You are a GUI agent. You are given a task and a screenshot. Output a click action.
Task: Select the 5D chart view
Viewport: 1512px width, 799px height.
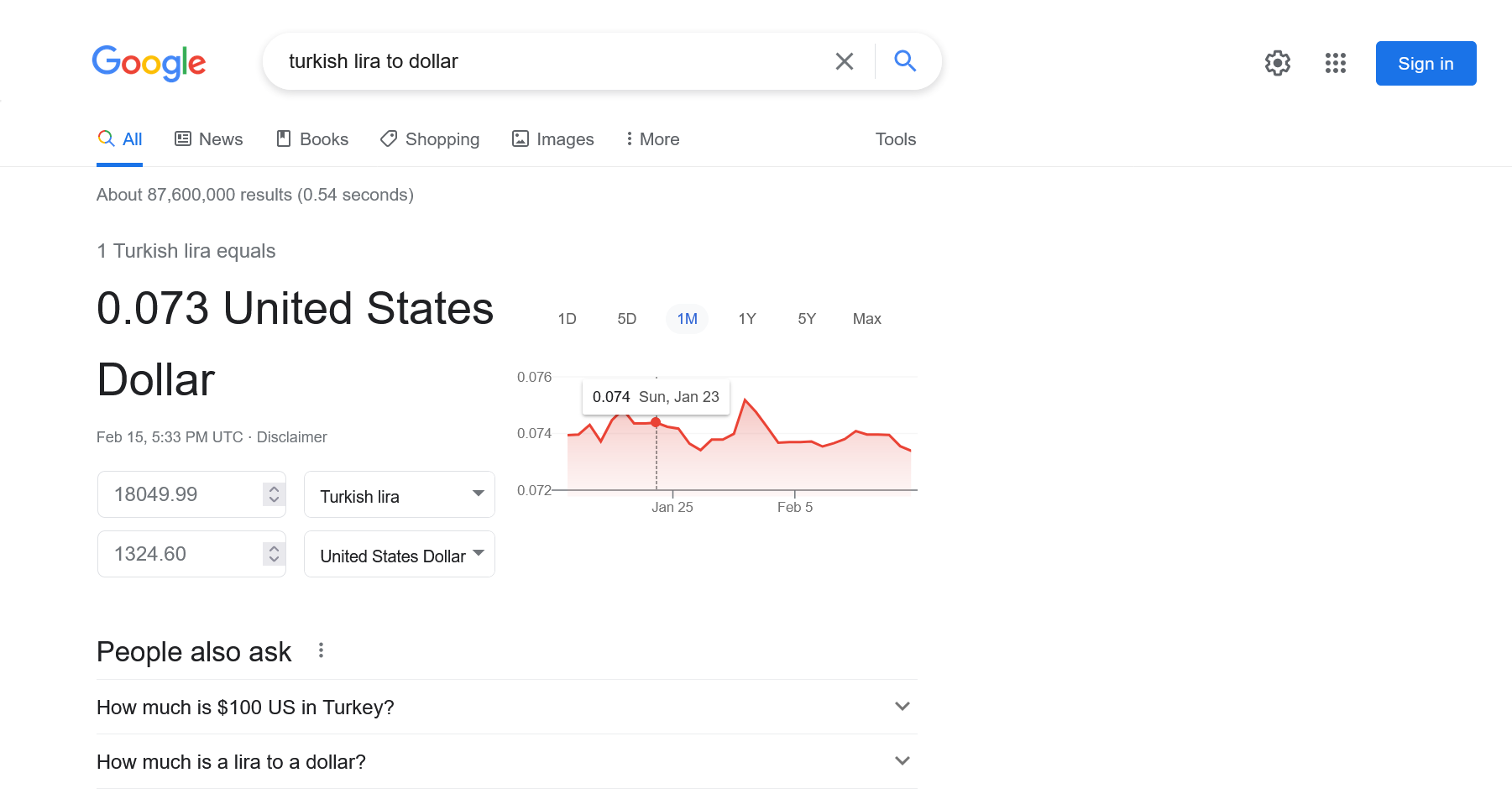click(626, 318)
